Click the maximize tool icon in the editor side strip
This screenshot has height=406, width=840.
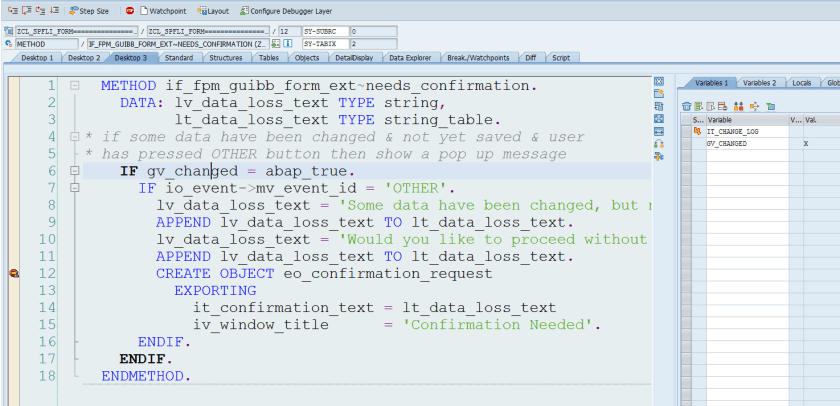[659, 118]
